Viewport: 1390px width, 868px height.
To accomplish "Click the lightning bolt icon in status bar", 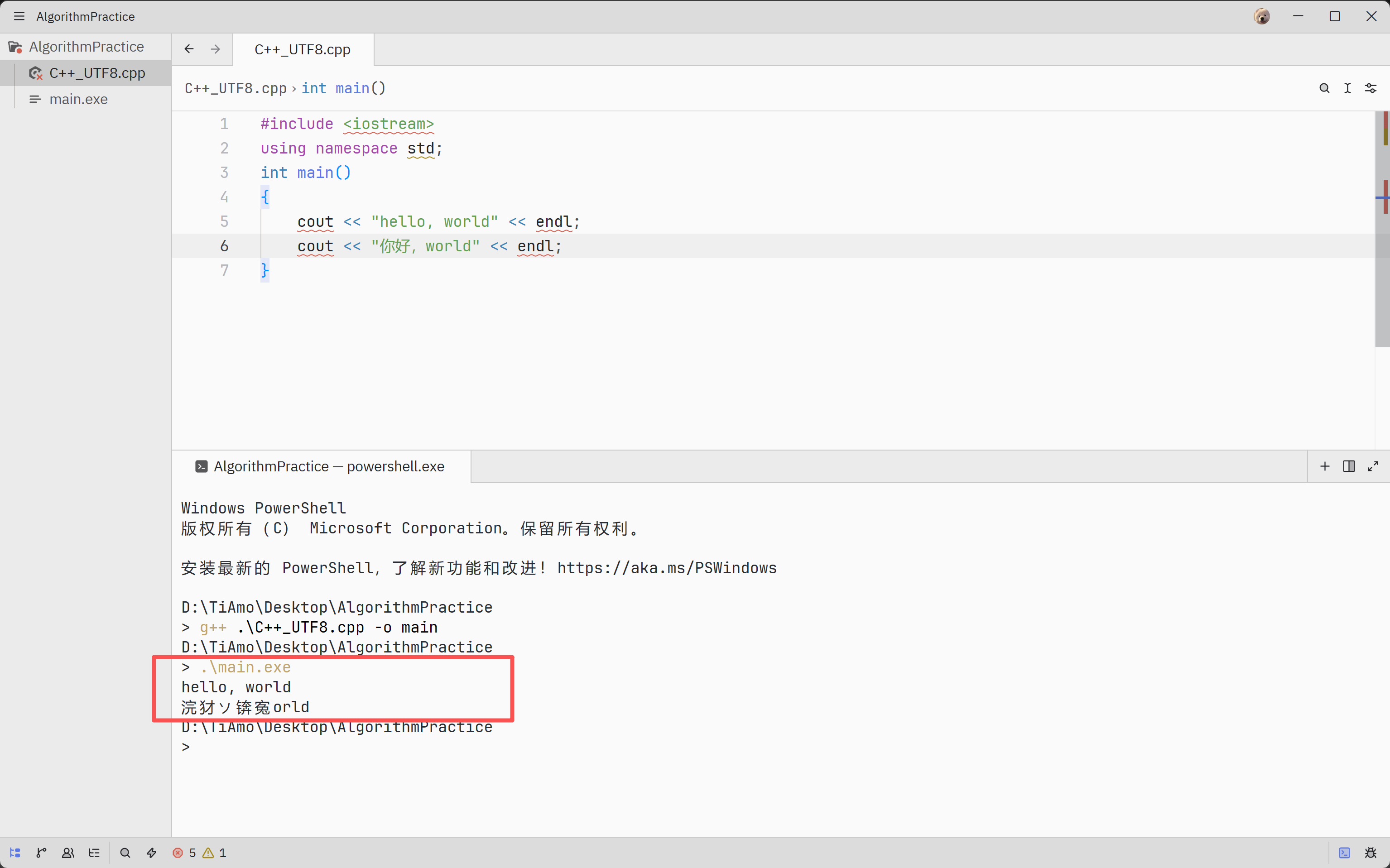I will (152, 853).
